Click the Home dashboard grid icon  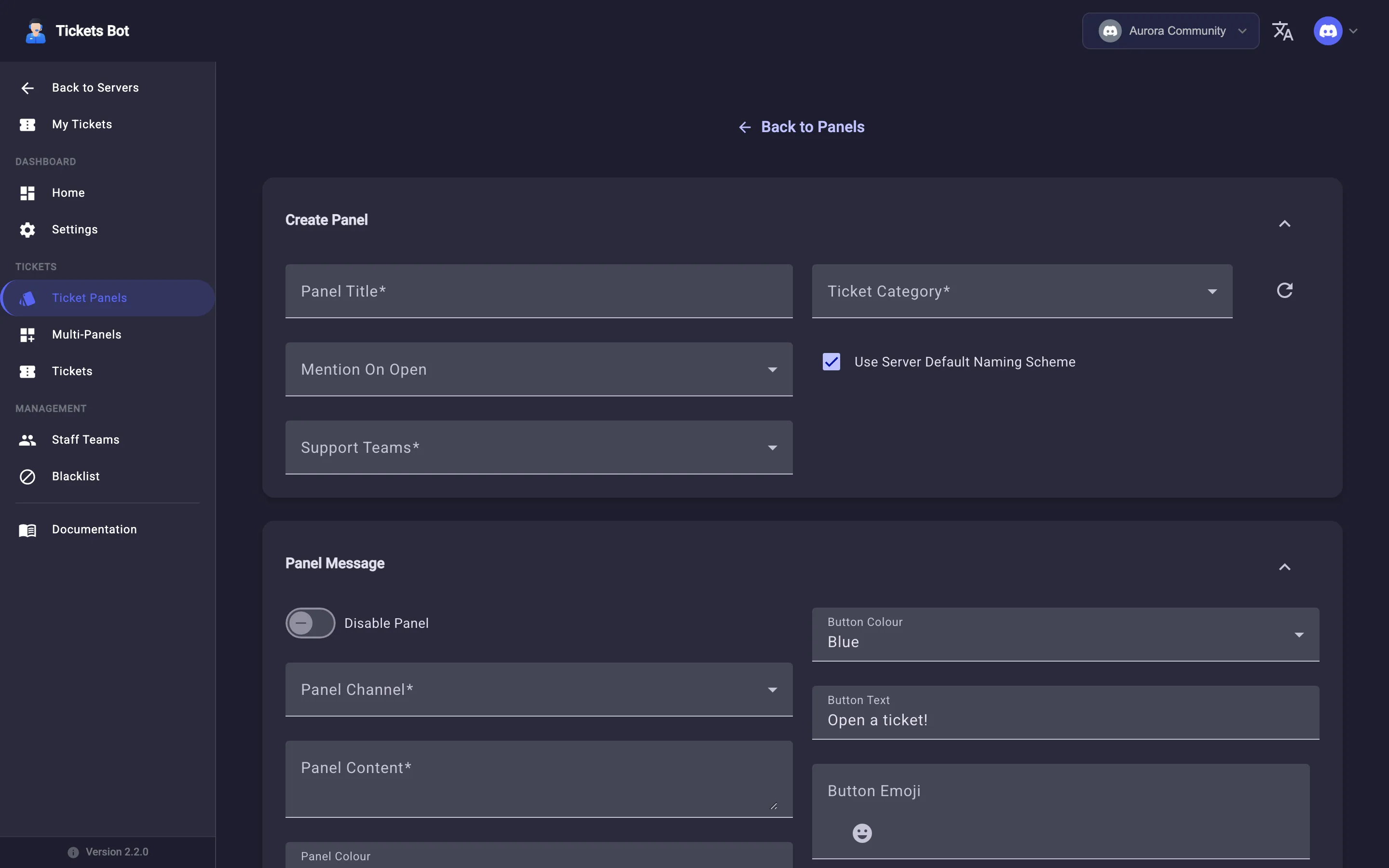point(27,193)
